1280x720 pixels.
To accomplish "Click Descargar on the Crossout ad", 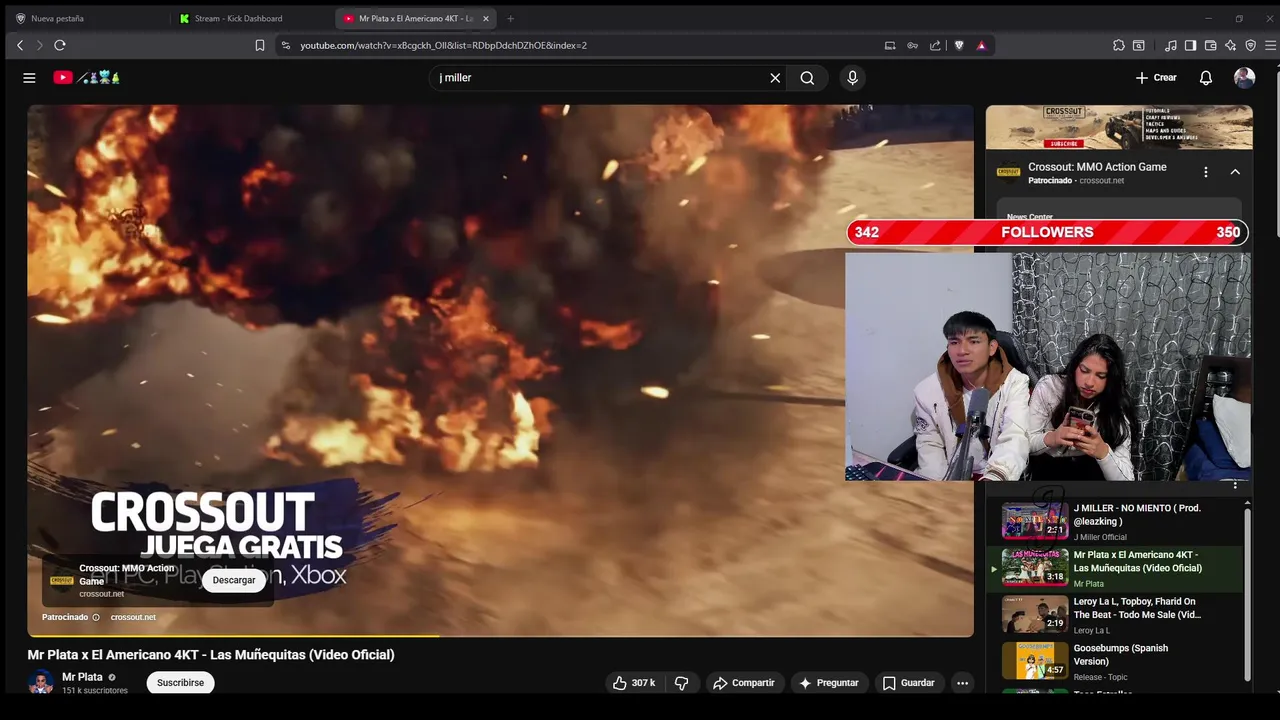I will tap(234, 580).
